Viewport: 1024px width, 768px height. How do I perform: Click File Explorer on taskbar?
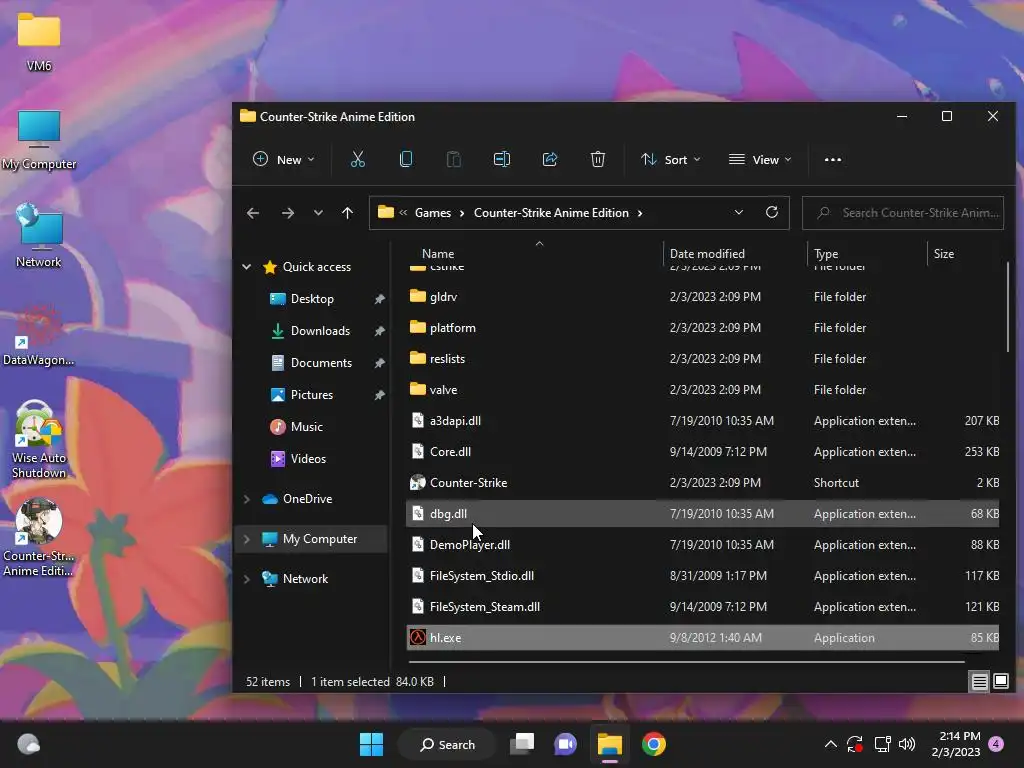point(609,744)
